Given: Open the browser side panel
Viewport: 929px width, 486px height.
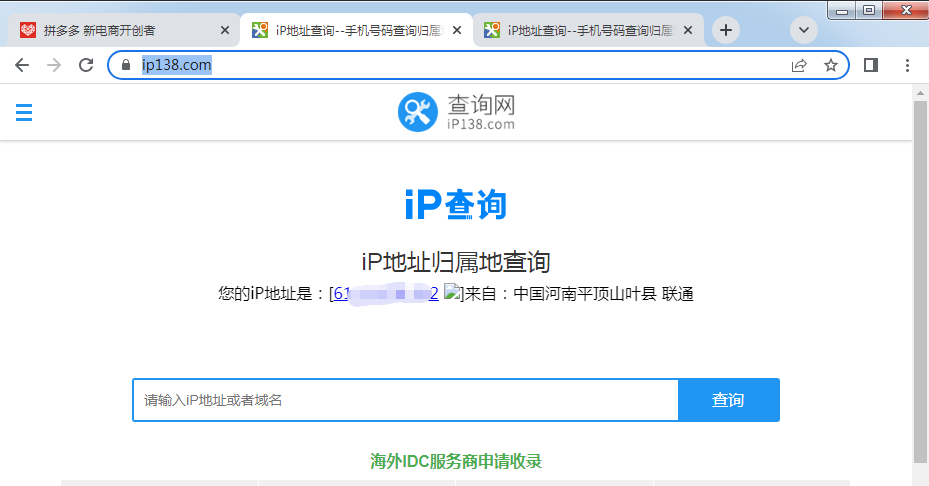Looking at the screenshot, I should pyautogui.click(x=871, y=65).
